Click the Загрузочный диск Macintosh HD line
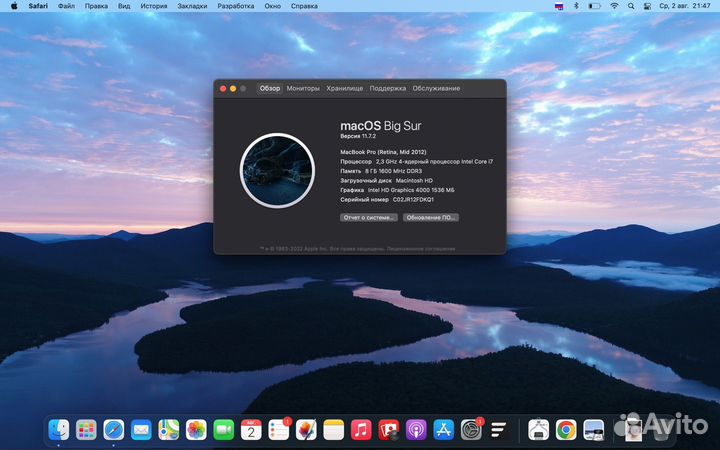The image size is (720, 450). [387, 180]
